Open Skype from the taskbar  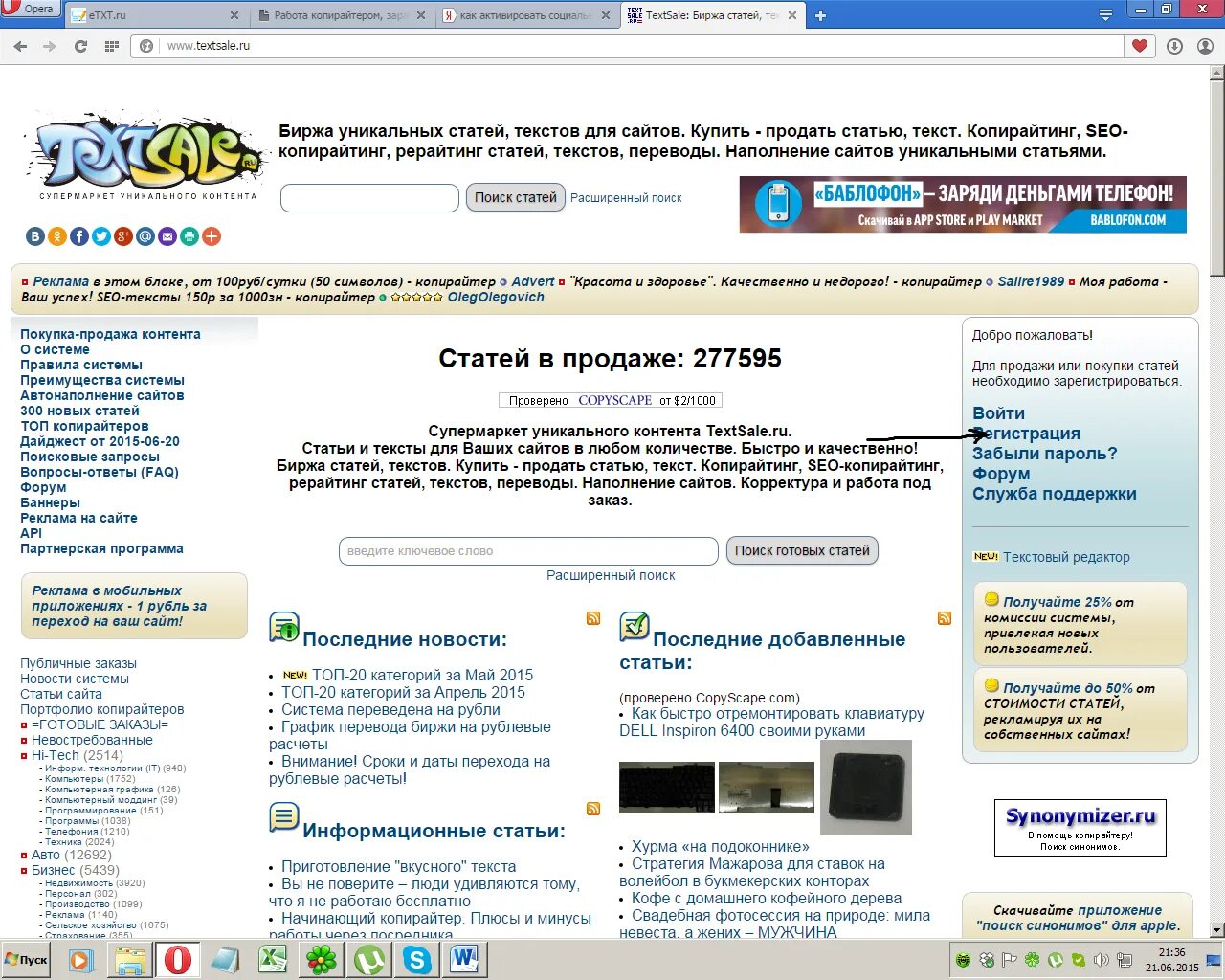pos(417,959)
